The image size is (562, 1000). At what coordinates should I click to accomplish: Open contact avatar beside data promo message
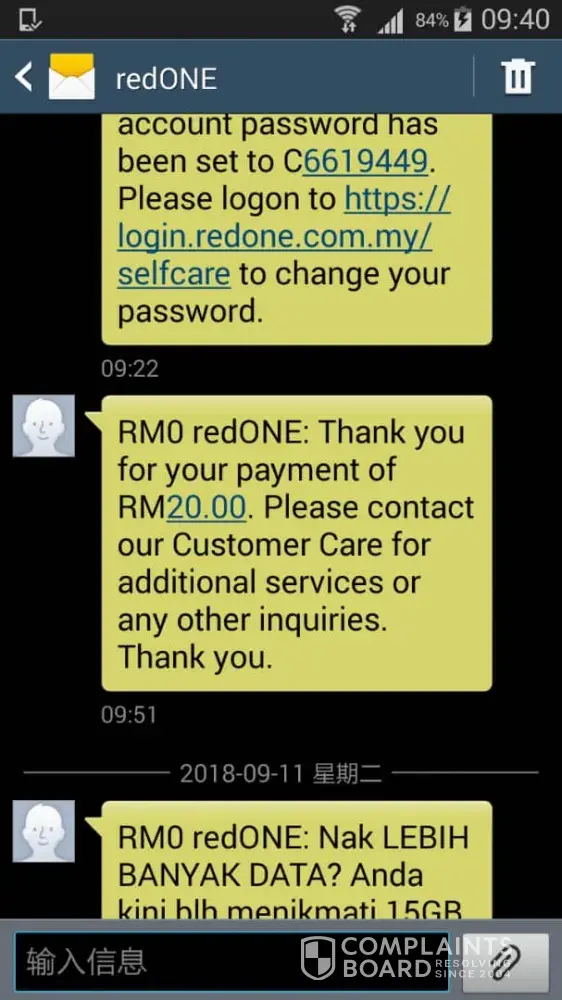click(43, 831)
